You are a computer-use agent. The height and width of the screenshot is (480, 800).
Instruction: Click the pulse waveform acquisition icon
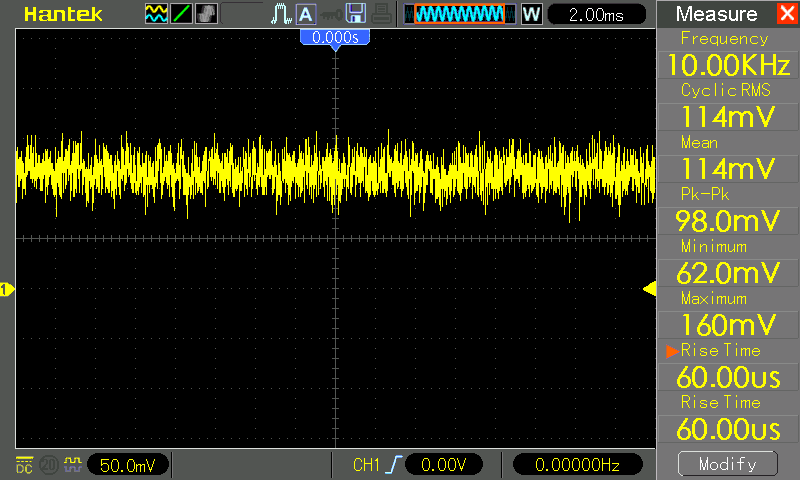[x=281, y=14]
